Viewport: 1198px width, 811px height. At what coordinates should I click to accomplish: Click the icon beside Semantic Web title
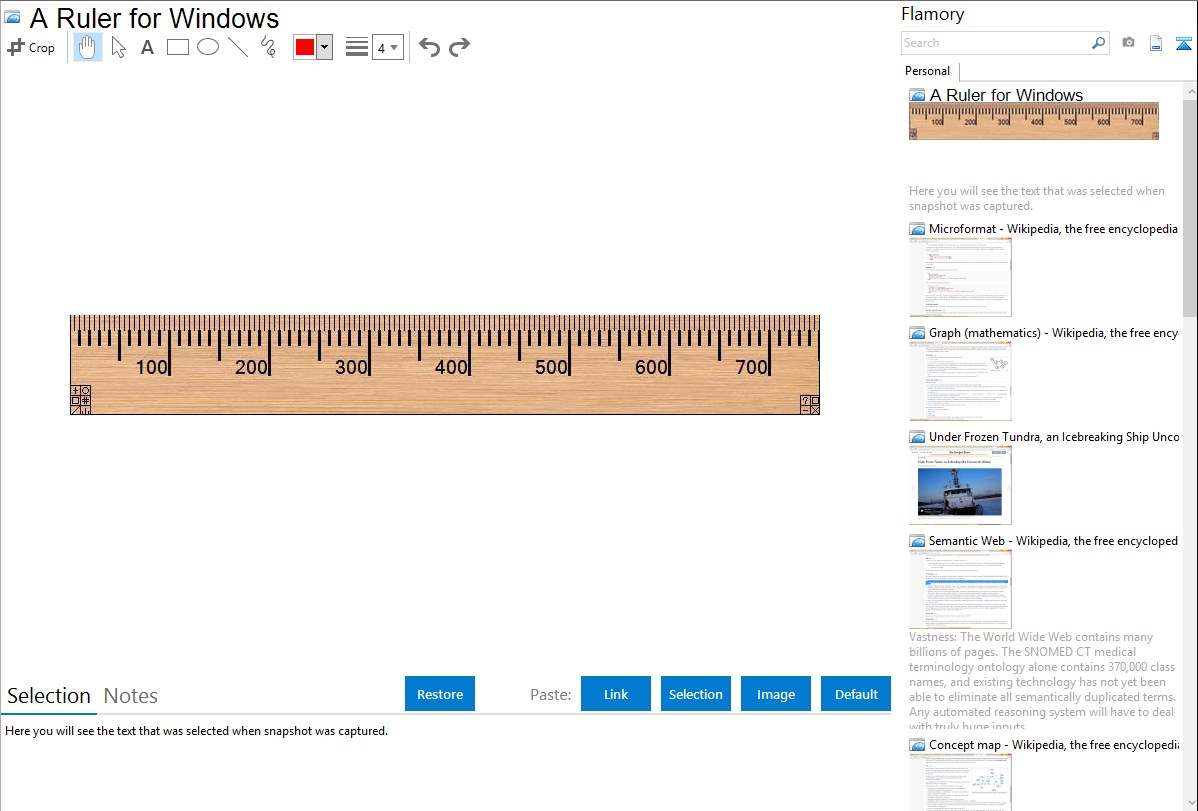point(918,540)
